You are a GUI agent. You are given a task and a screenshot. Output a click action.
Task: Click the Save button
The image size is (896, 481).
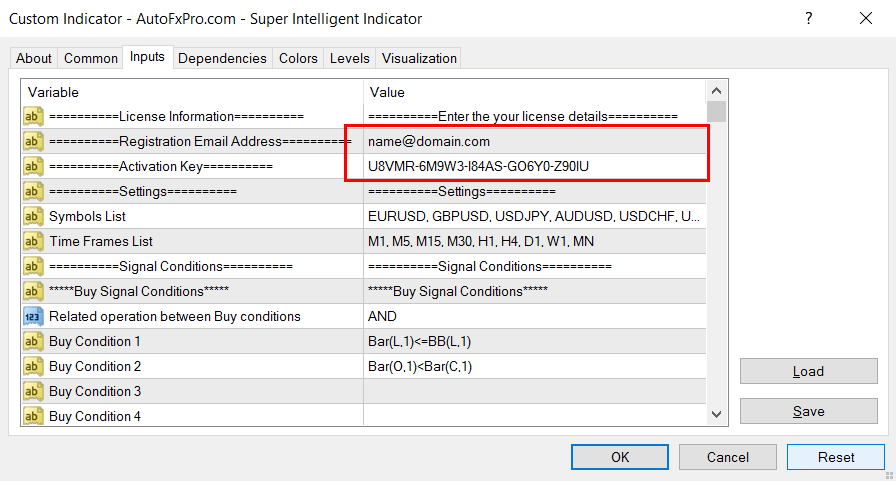tap(809, 411)
